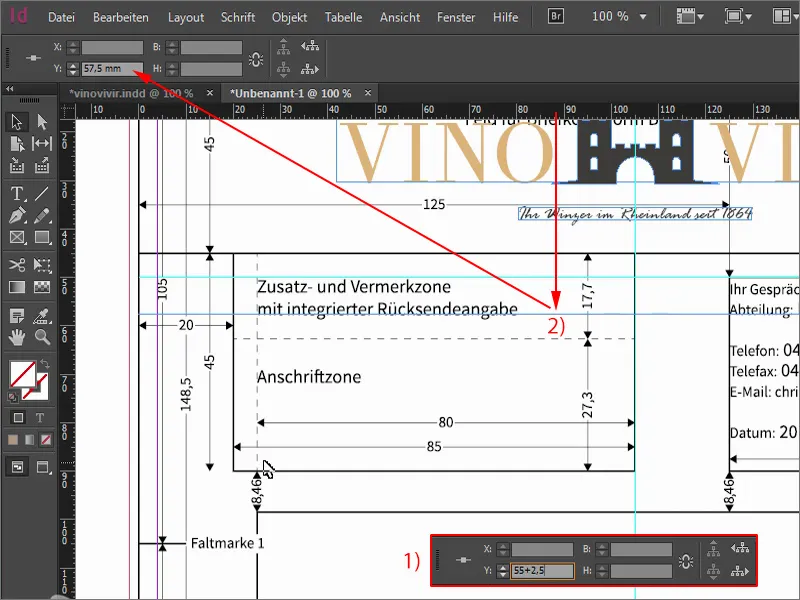Select the Direct Selection tool
This screenshot has height=600, width=800.
pos(42,122)
